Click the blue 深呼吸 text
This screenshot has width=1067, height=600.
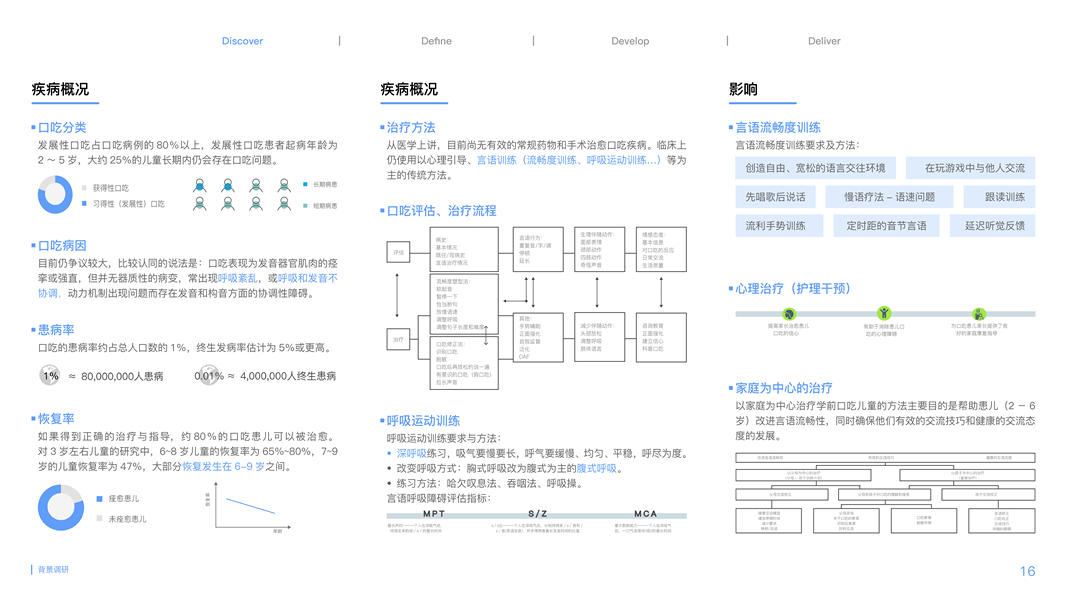coord(412,453)
